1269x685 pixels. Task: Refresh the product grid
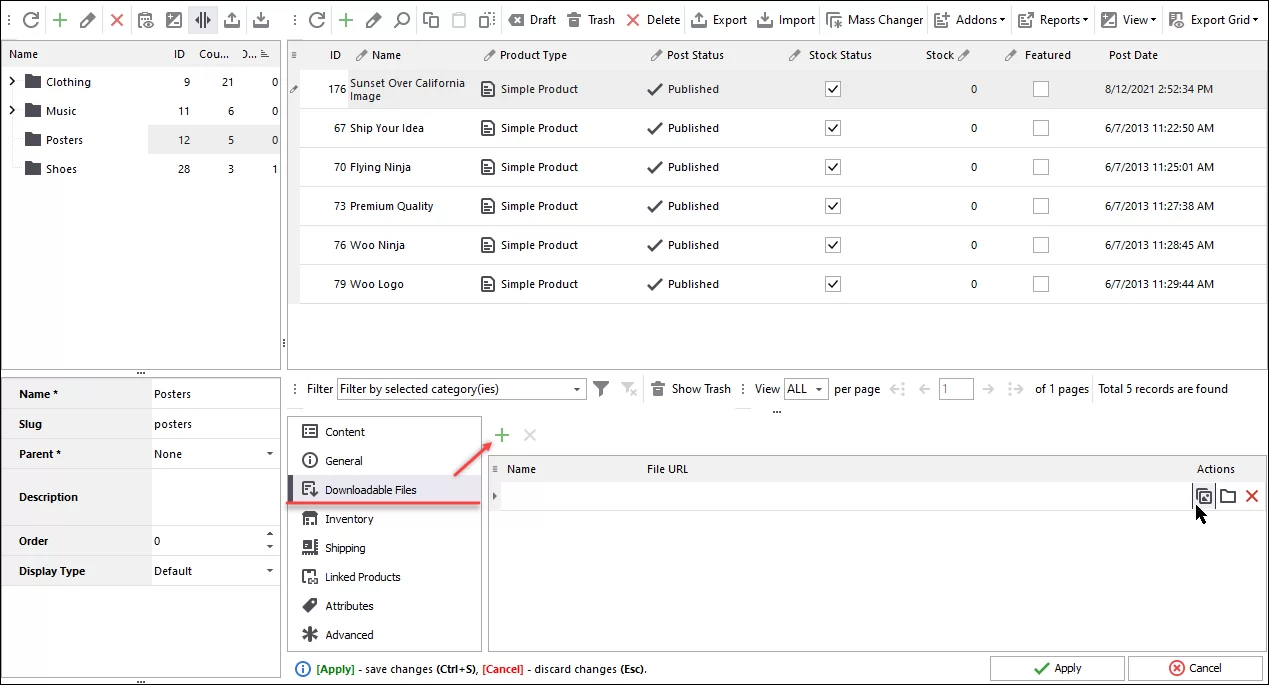point(318,19)
